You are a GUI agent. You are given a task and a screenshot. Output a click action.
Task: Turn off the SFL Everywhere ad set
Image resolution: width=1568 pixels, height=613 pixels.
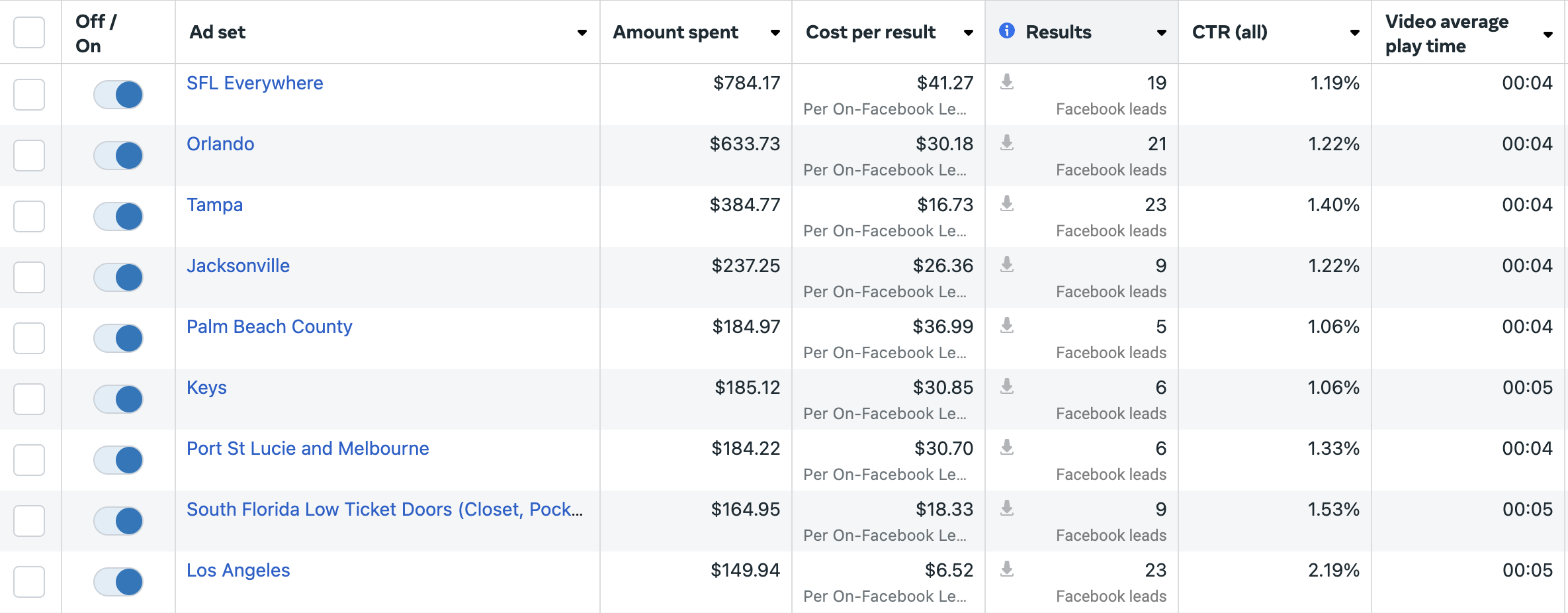click(x=118, y=95)
